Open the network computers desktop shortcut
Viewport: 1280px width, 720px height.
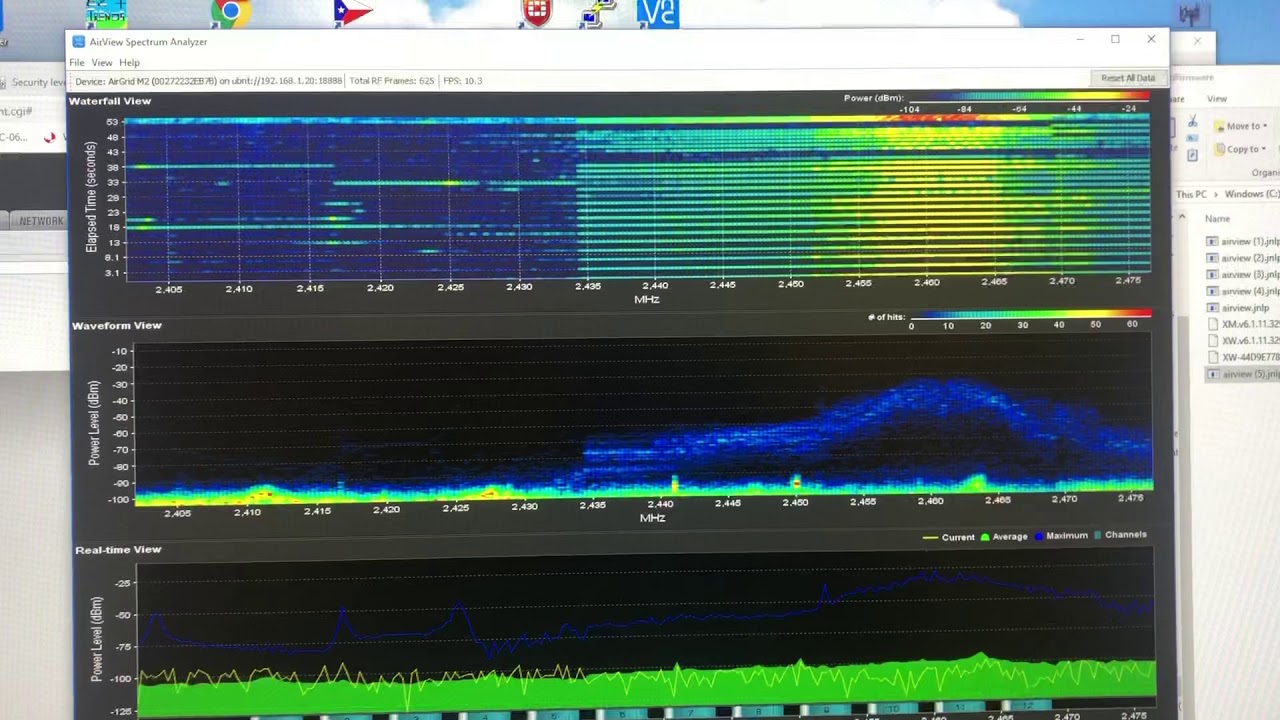[596, 12]
